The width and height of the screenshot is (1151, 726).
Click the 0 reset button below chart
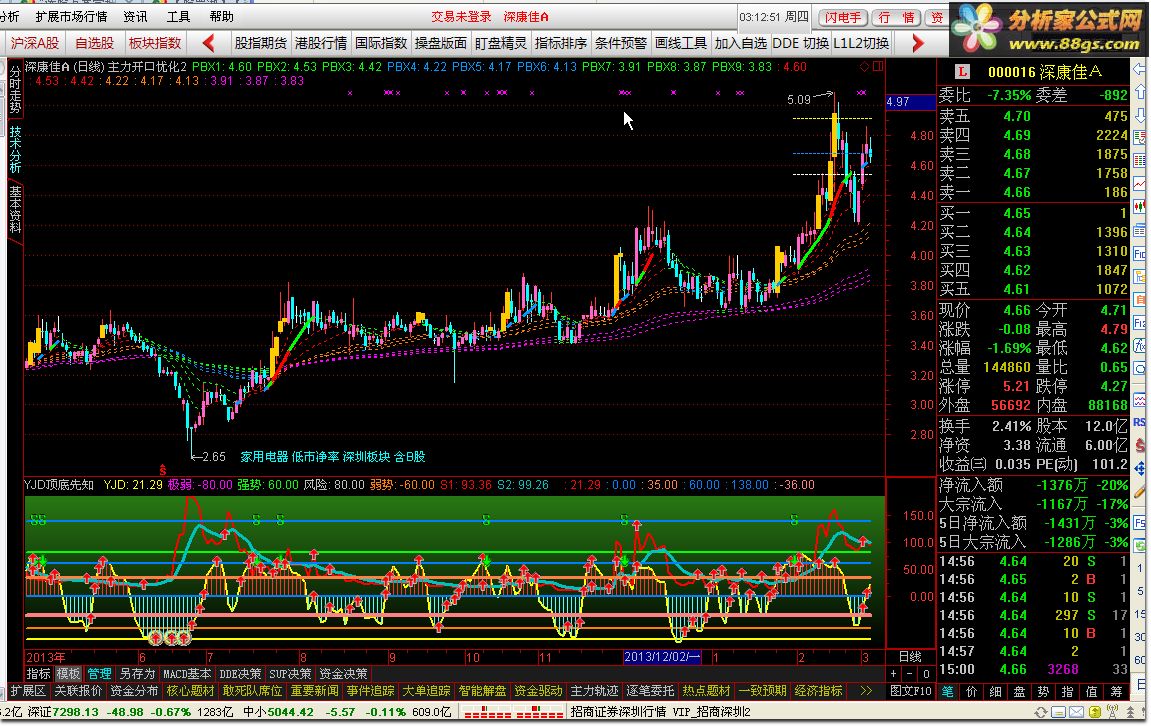coord(926,674)
